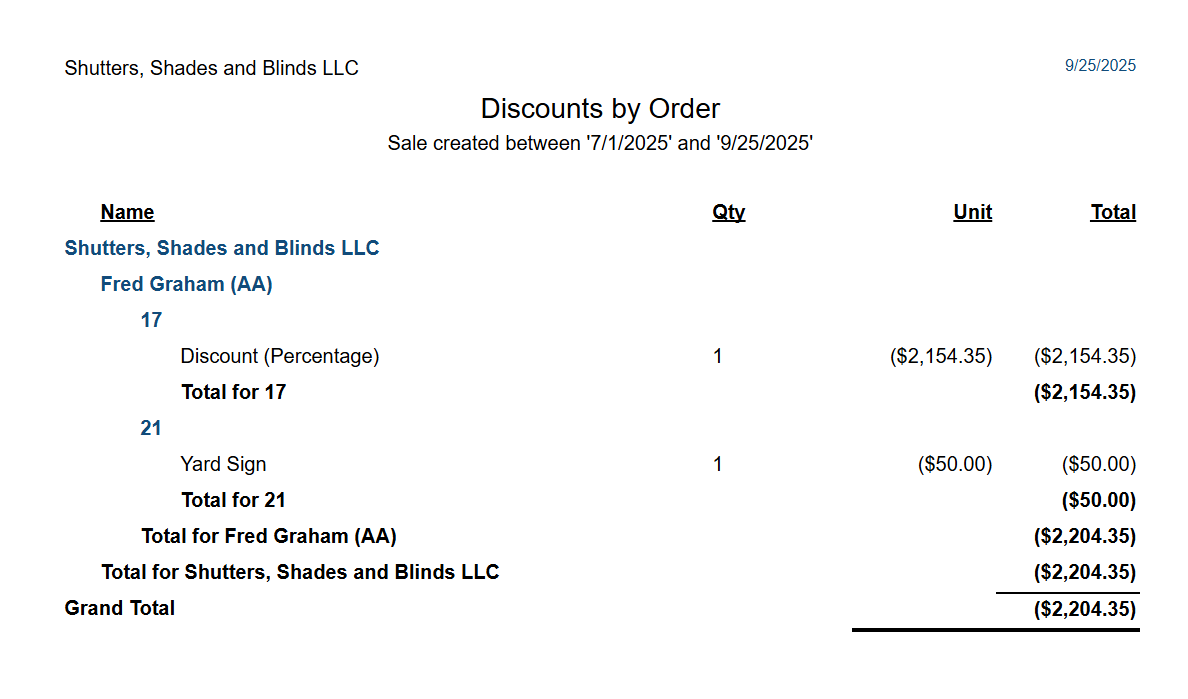Click the Name column header
The width and height of the screenshot is (1188, 699).
[127, 212]
